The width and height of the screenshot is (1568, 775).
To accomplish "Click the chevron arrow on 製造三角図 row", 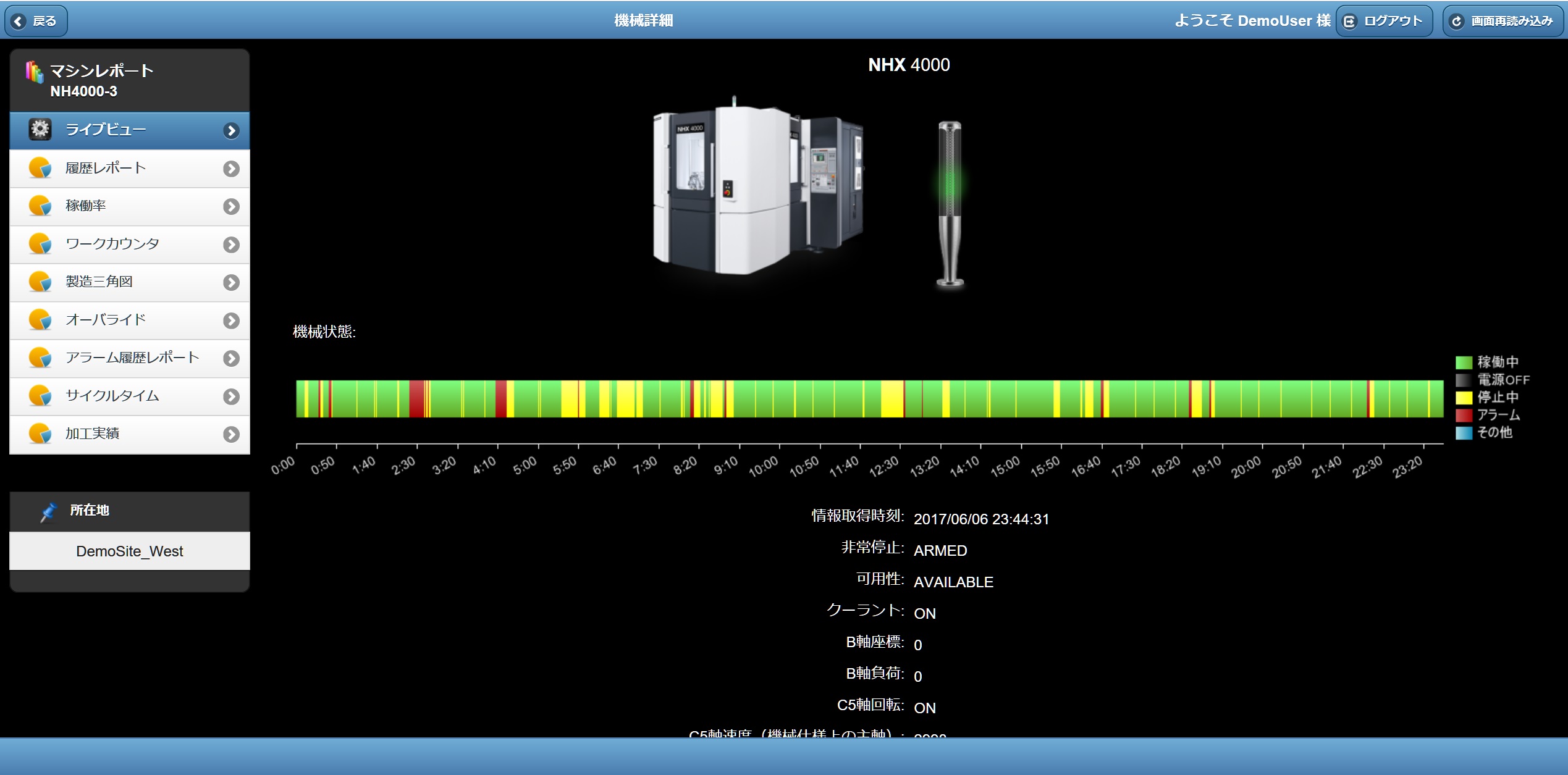I will (232, 283).
